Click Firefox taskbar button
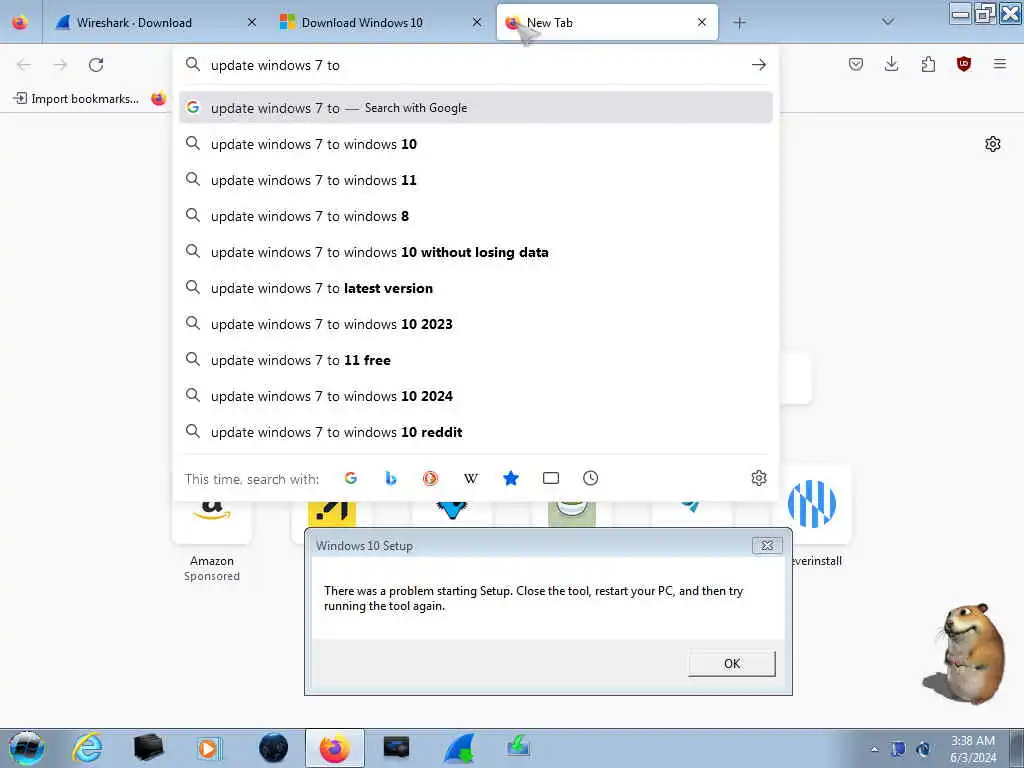The image size is (1024, 768). tap(334, 748)
